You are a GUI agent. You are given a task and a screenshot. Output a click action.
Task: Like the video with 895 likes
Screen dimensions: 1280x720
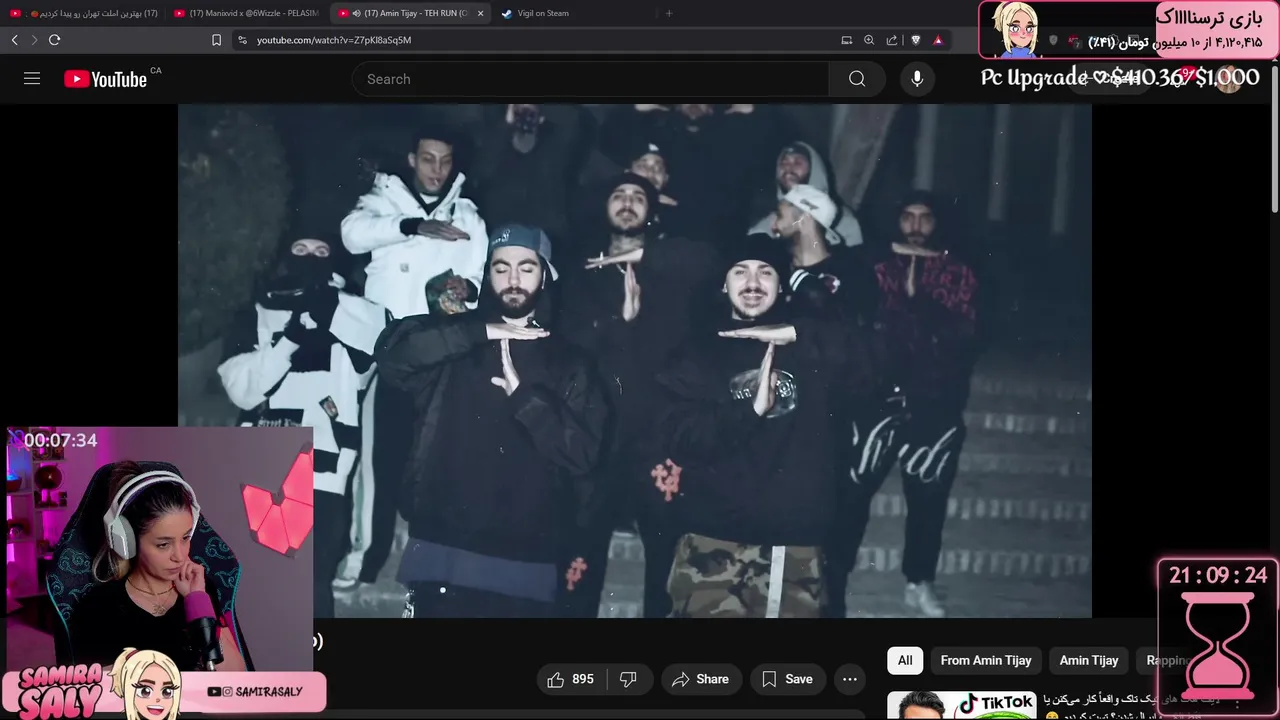(x=571, y=679)
